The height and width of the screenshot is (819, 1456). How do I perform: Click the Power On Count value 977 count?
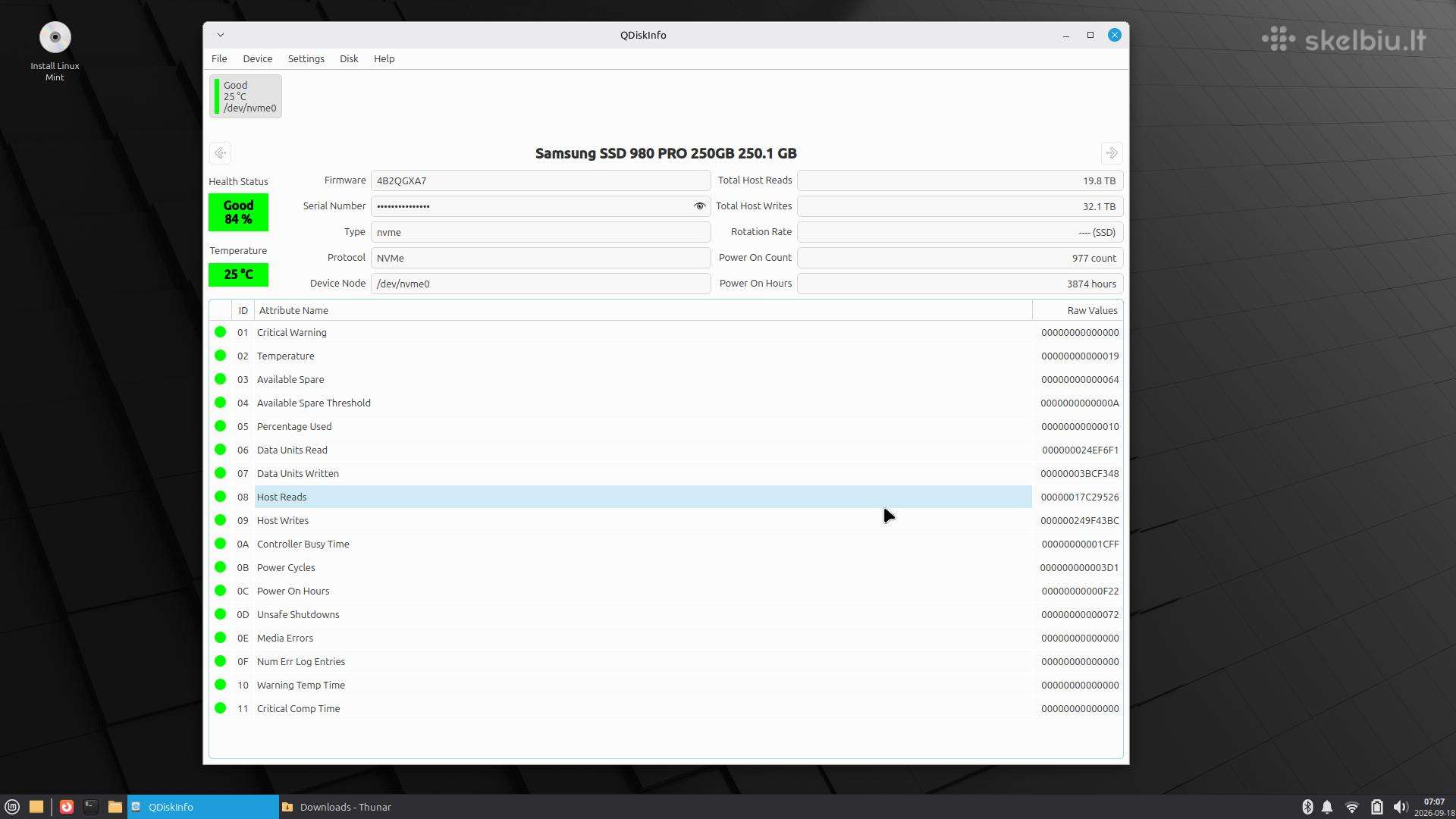pyautogui.click(x=960, y=258)
